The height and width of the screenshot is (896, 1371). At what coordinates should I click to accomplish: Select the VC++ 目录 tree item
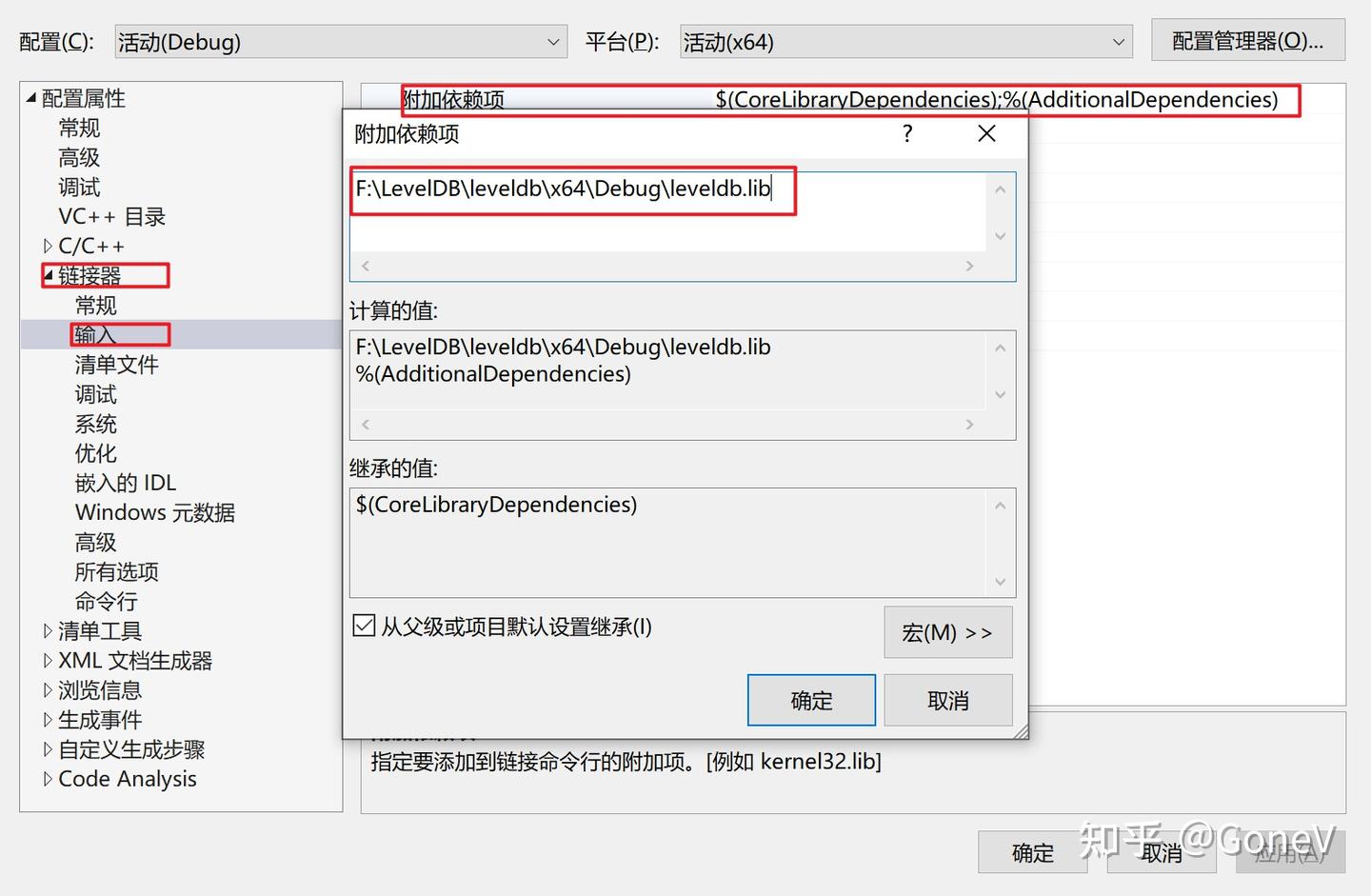click(112, 216)
